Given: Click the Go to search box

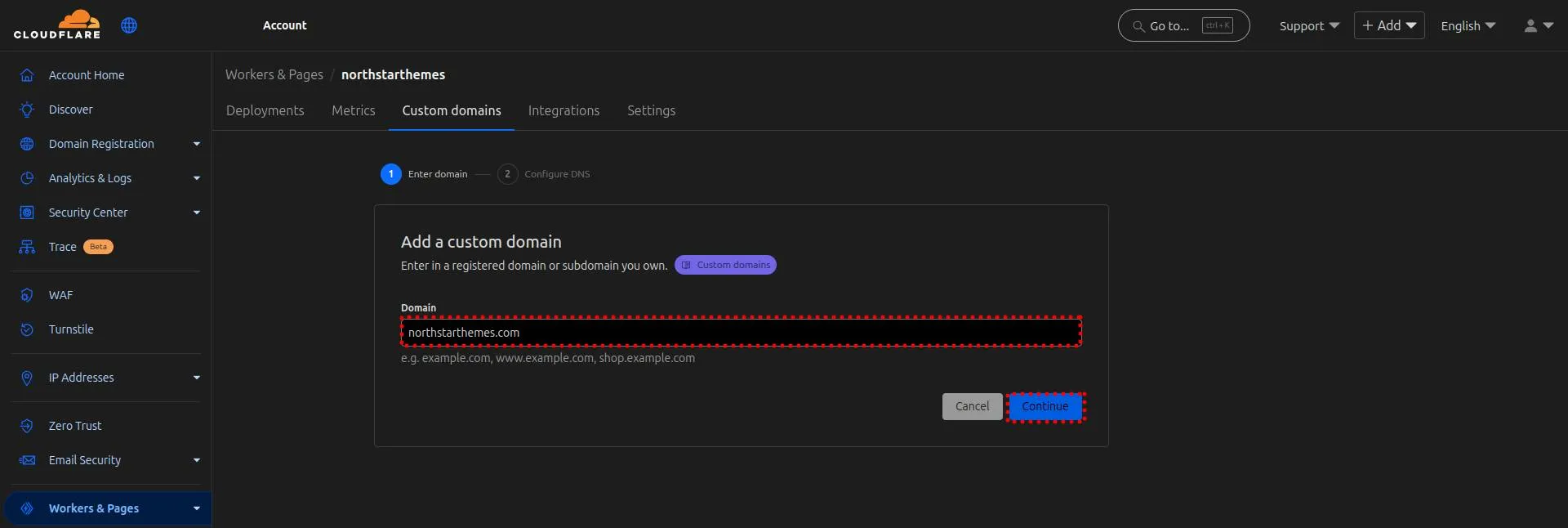Looking at the screenshot, I should 1183,25.
